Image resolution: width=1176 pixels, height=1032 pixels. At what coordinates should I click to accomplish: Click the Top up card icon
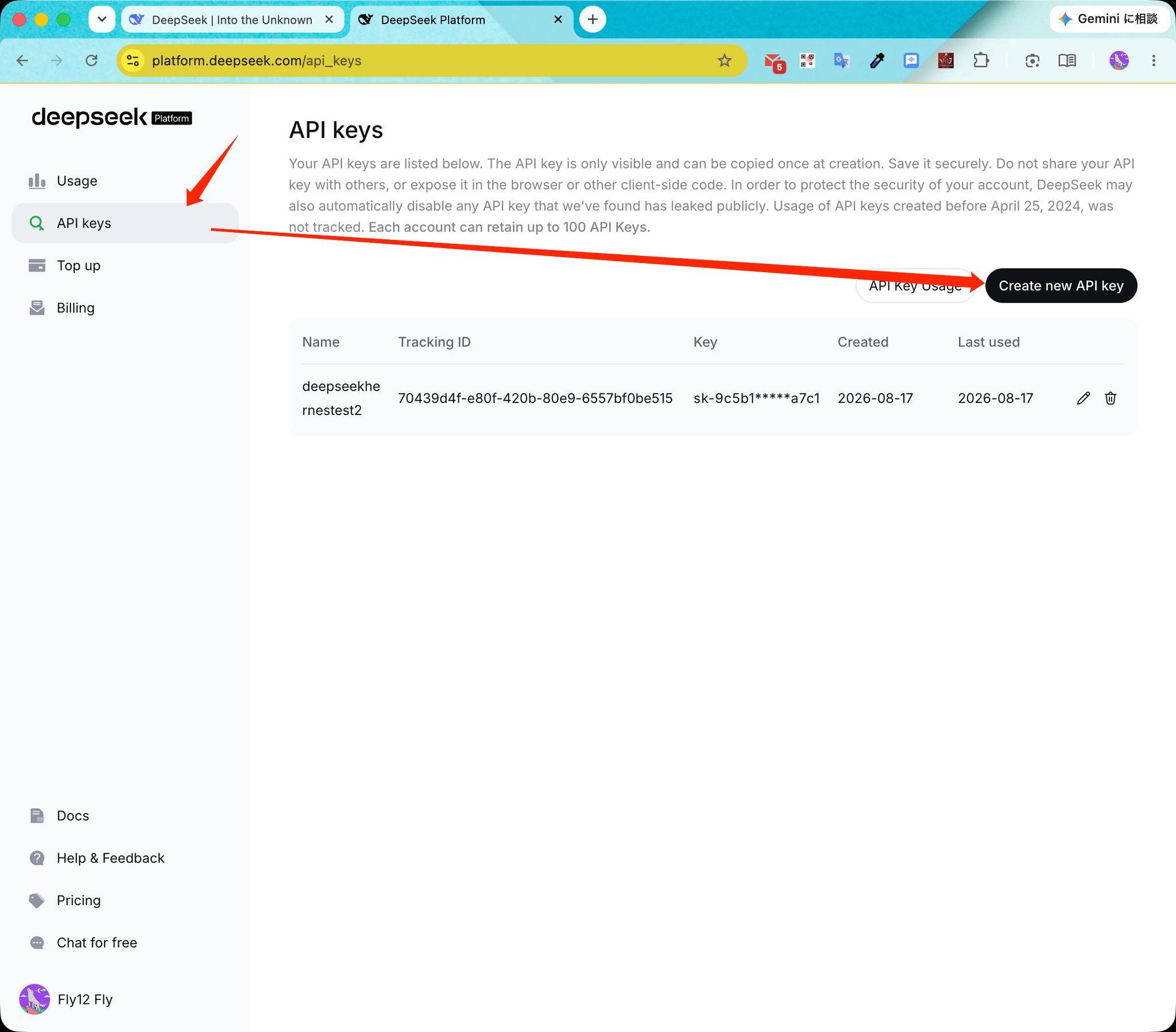(x=37, y=265)
